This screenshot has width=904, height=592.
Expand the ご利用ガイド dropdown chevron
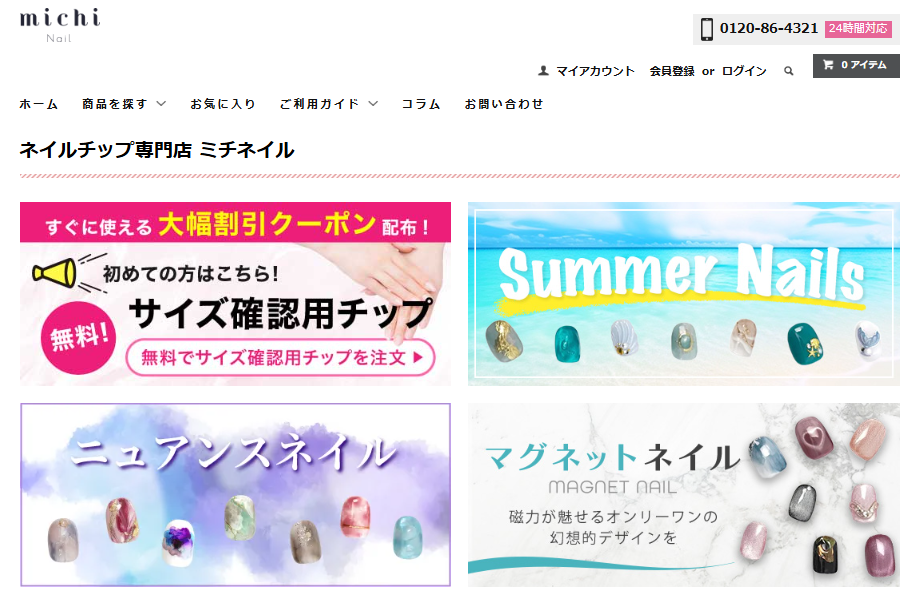click(373, 104)
